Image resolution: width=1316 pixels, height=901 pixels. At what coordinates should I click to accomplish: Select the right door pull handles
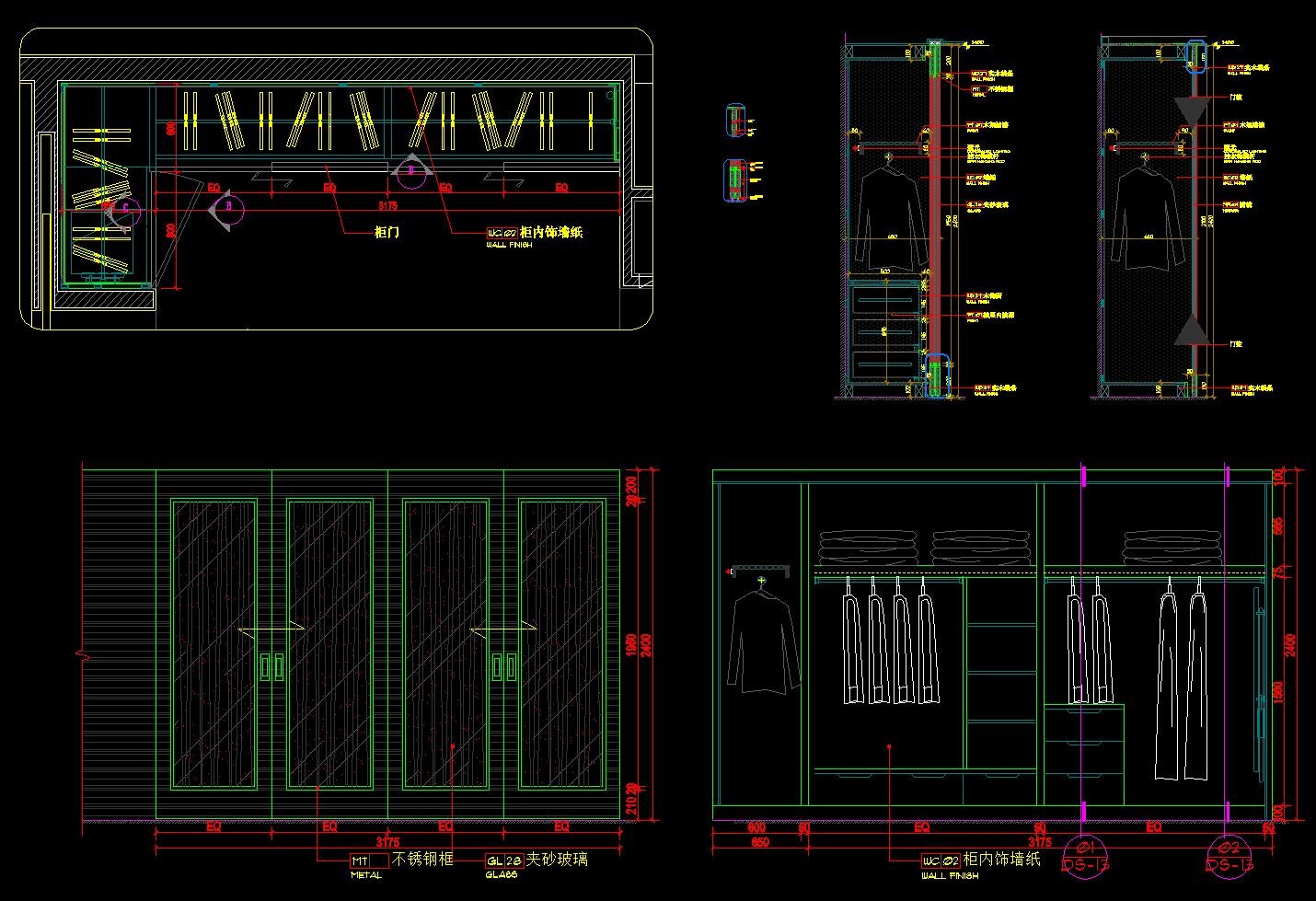point(503,667)
